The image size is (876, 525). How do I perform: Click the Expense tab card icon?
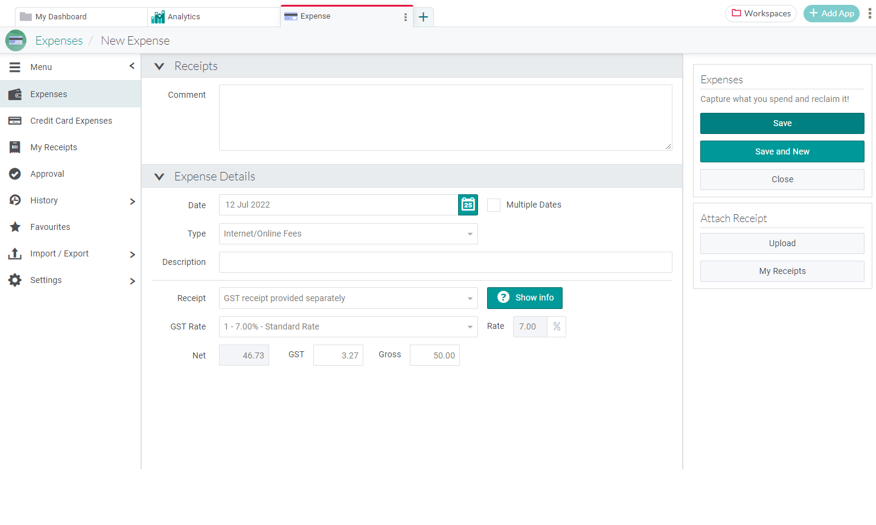pyautogui.click(x=291, y=16)
